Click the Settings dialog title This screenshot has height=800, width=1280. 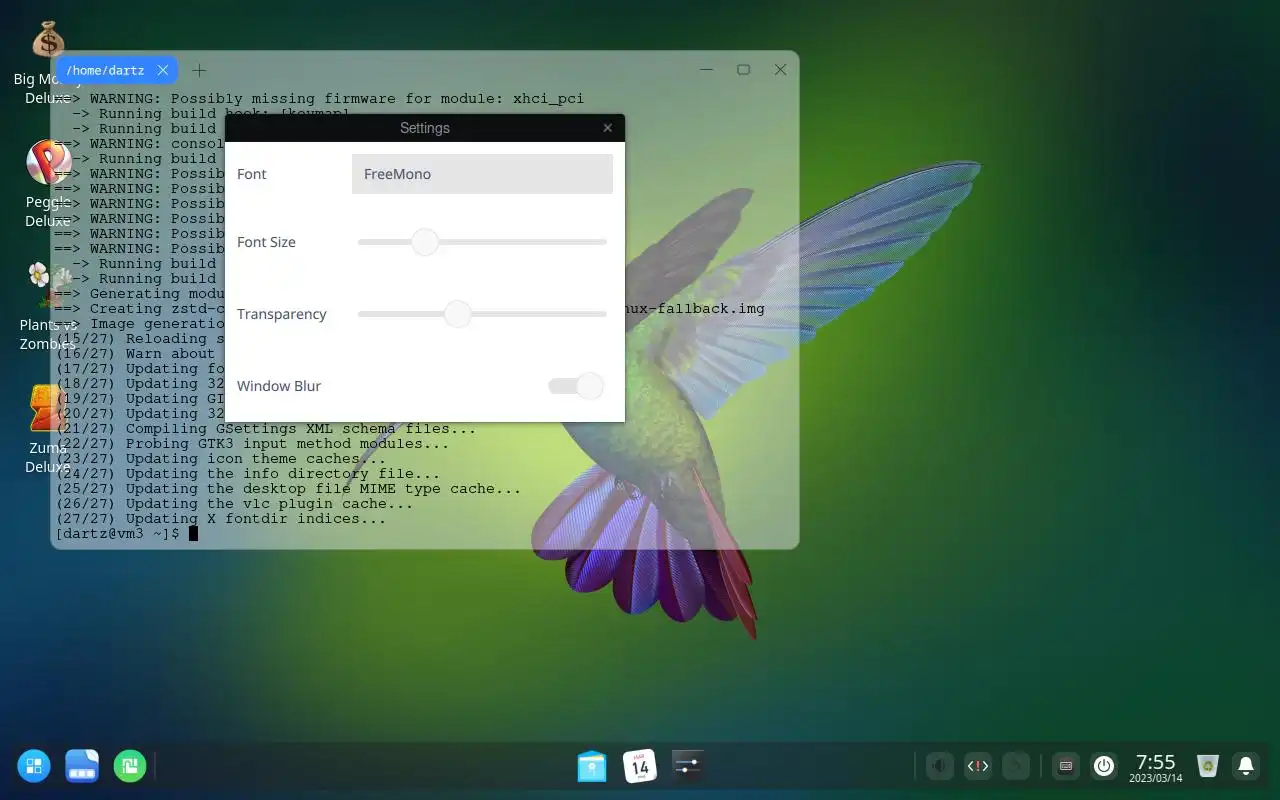coord(425,128)
